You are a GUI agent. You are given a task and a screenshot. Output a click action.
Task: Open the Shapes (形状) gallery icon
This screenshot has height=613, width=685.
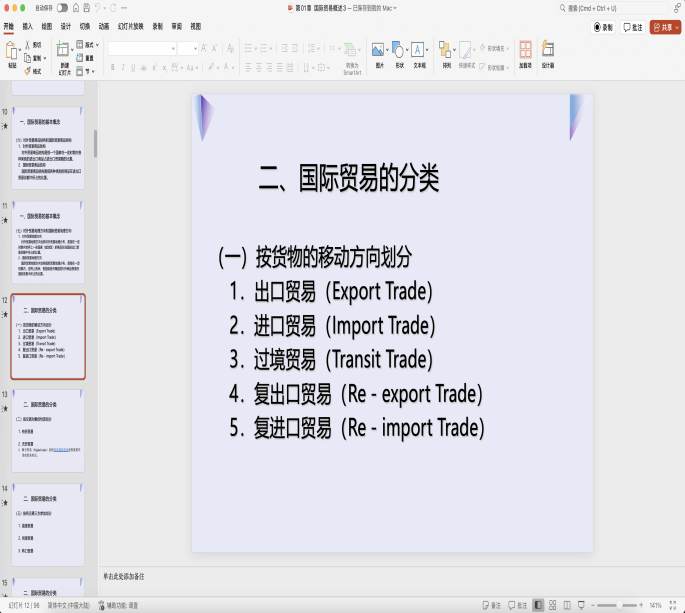[x=398, y=50]
